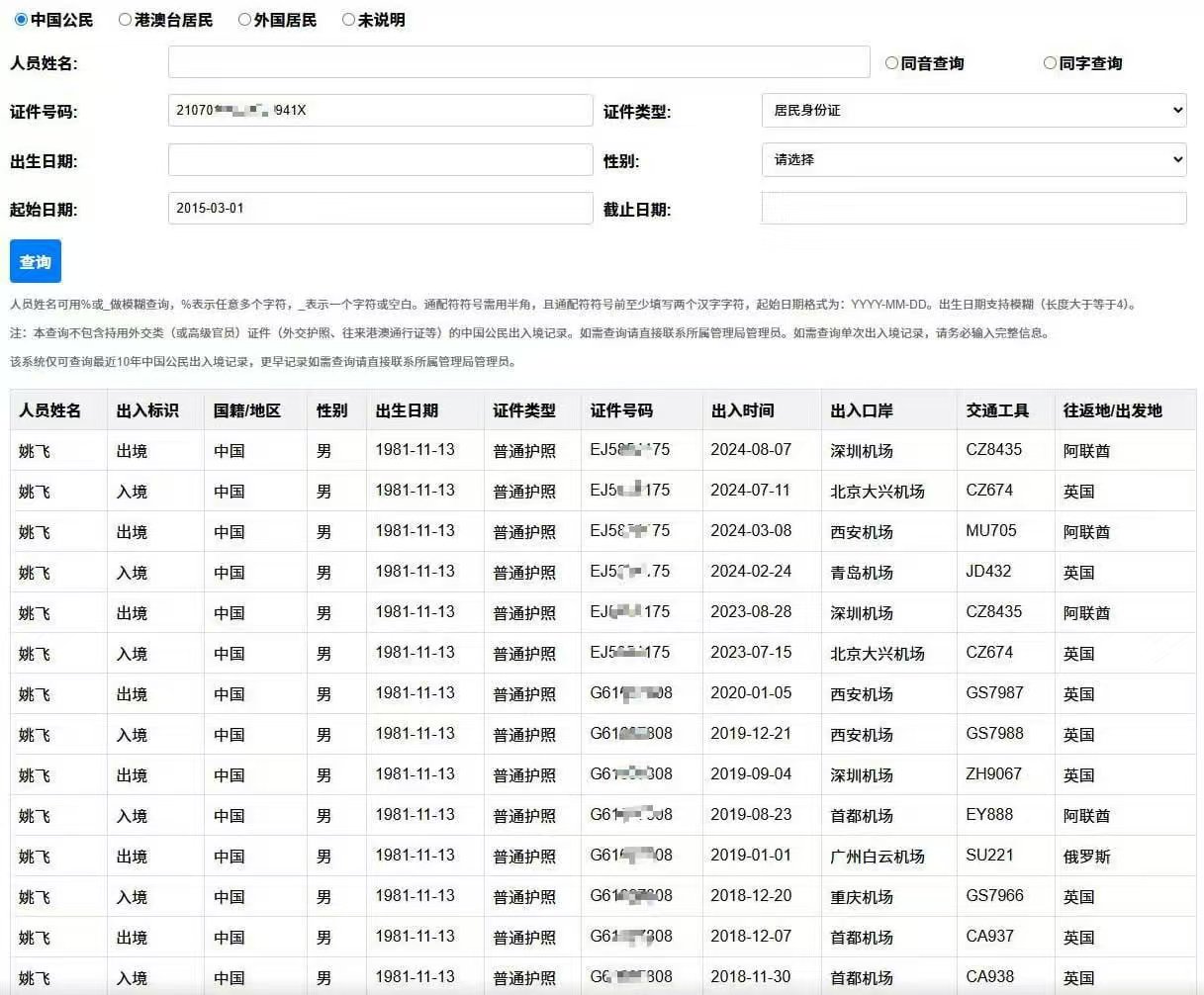Re-select the 中国公民 option
The width and height of the screenshot is (1204, 995).
21,19
